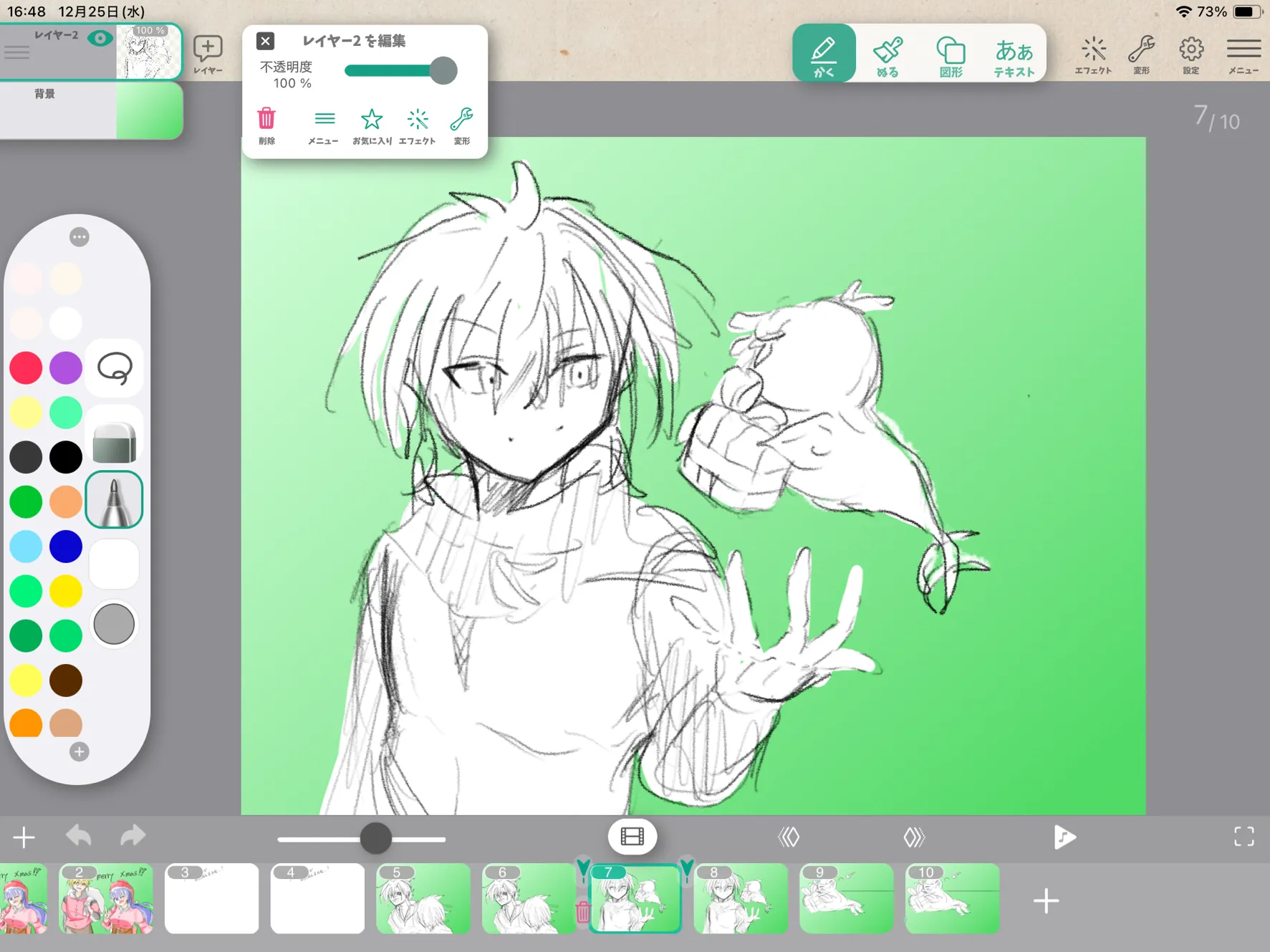This screenshot has width=1270, height=952.
Task: Apply エフェクト in layer edit popup
Action: (418, 126)
